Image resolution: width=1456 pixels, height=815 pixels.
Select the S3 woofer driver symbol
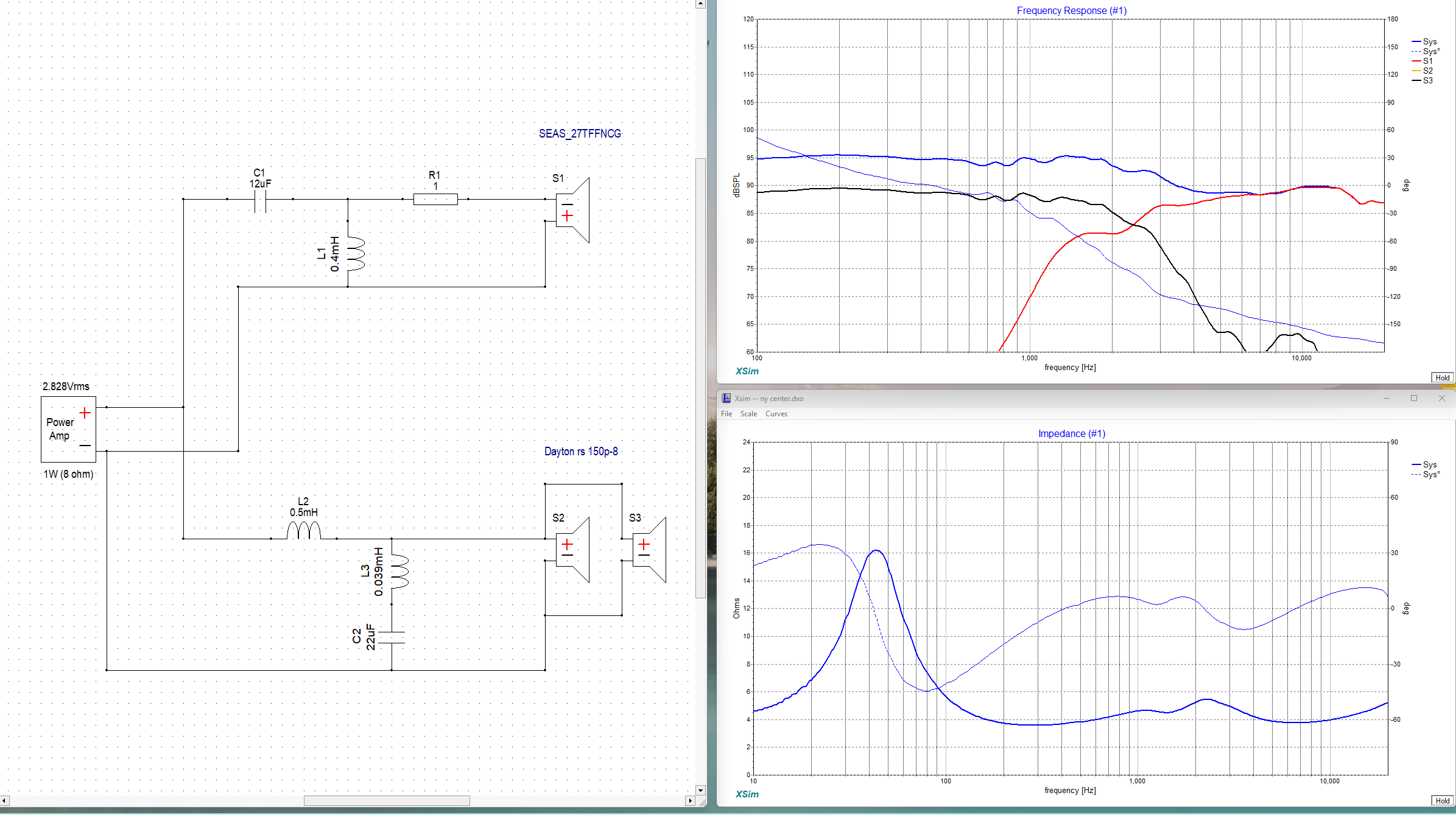649,550
